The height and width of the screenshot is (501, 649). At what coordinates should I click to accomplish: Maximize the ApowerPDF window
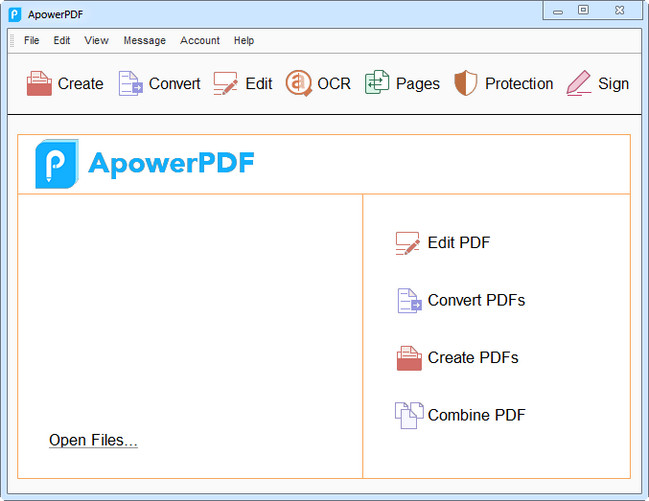[583, 10]
